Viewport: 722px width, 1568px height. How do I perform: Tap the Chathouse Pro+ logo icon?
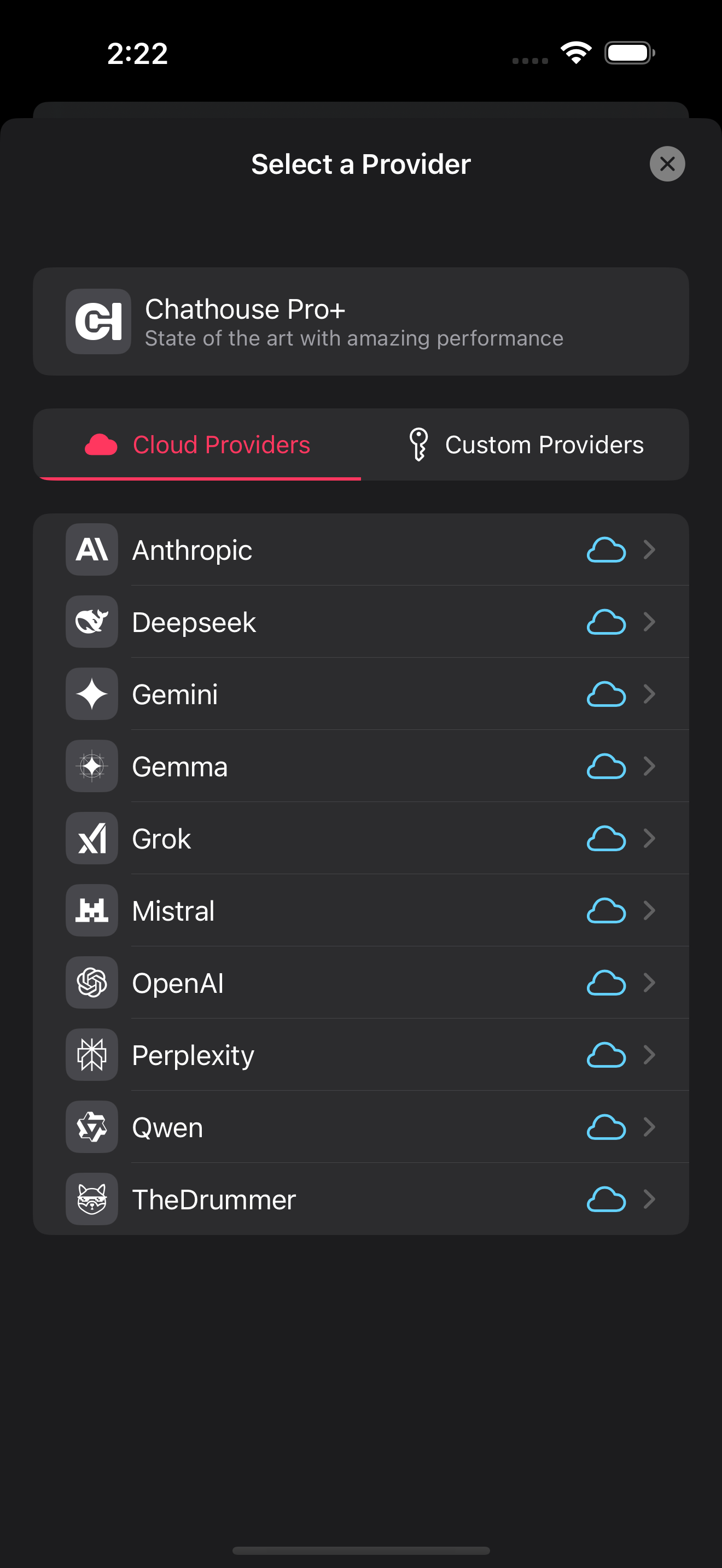[x=98, y=321]
